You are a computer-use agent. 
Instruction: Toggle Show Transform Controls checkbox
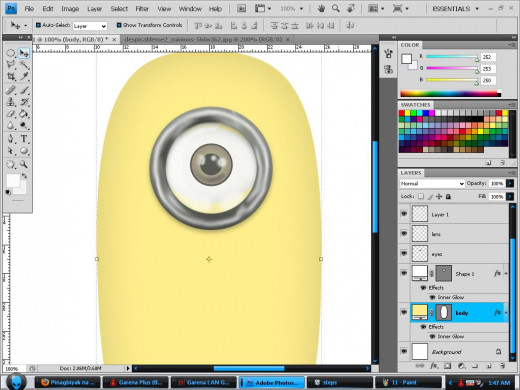point(119,25)
